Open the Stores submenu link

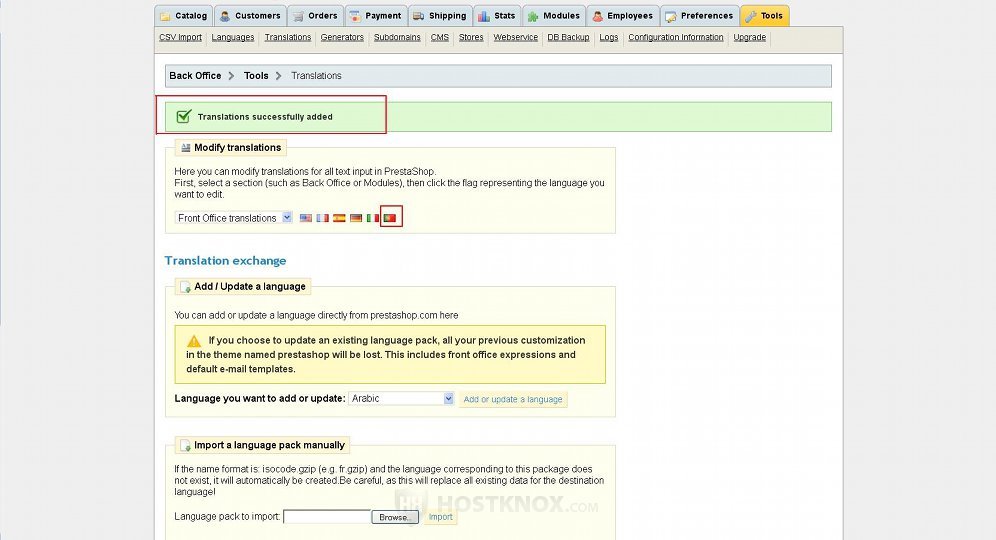click(471, 37)
